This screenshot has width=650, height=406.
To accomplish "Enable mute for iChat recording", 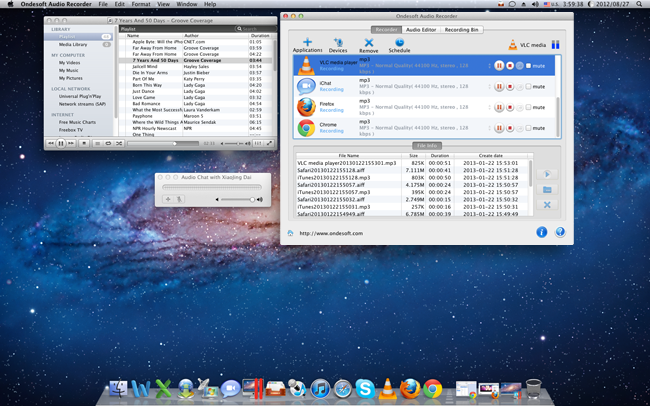I will coord(528,87).
